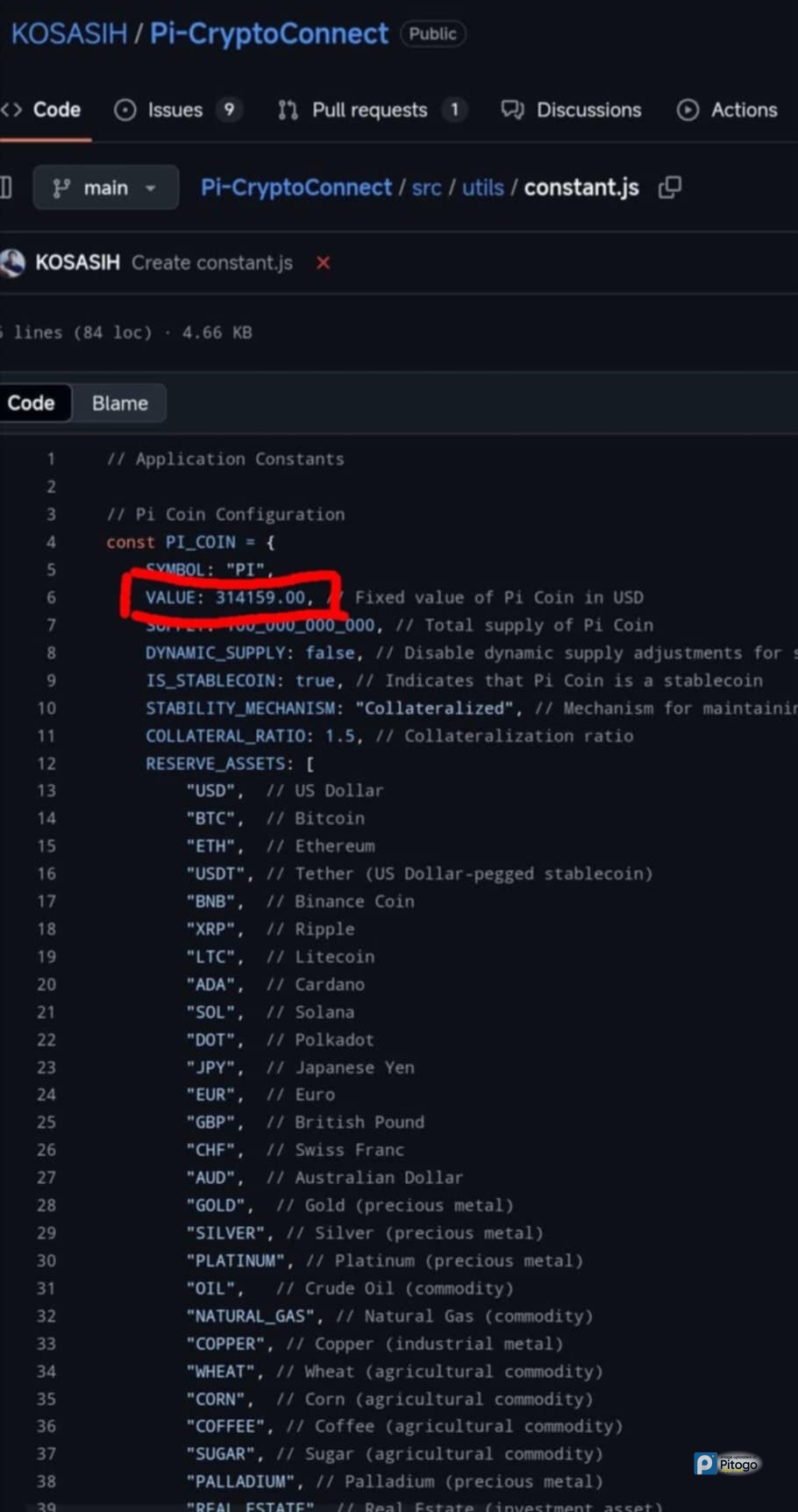Image resolution: width=798 pixels, height=1512 pixels.
Task: Click the Pi-CryptoConnect root breadcrumb link
Action: pyautogui.click(x=296, y=188)
